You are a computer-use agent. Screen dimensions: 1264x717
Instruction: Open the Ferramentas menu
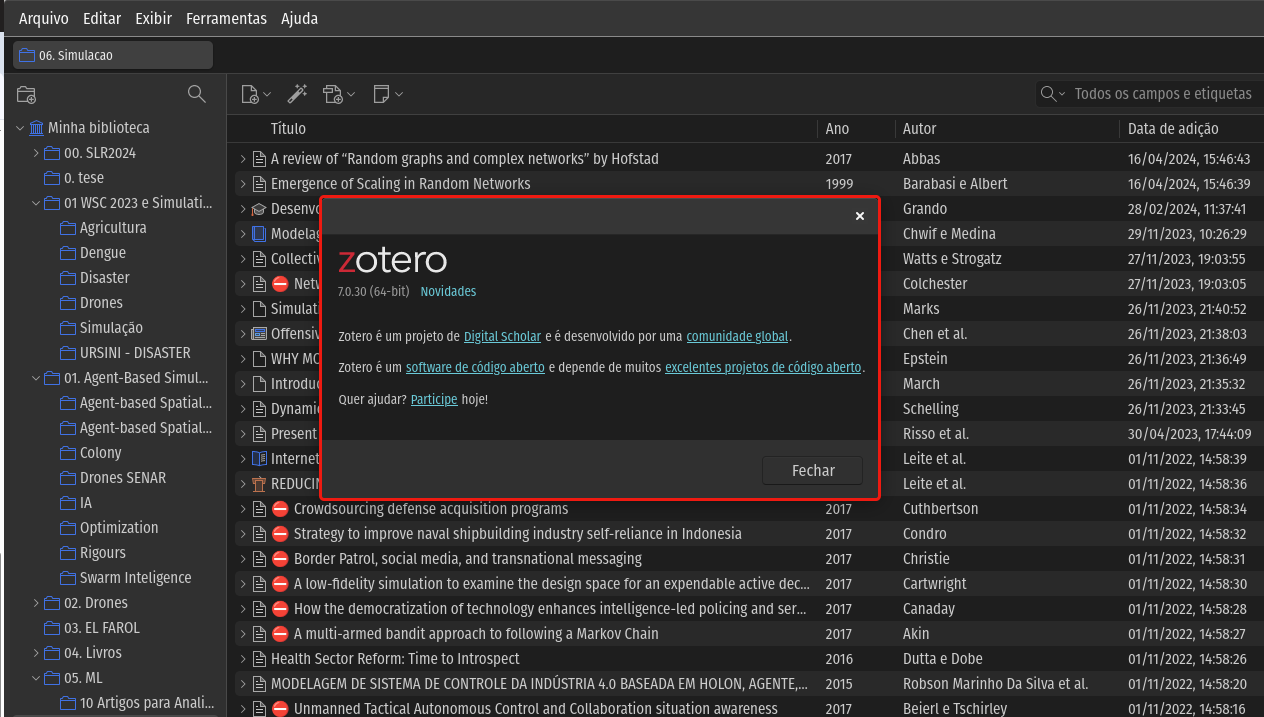[226, 18]
